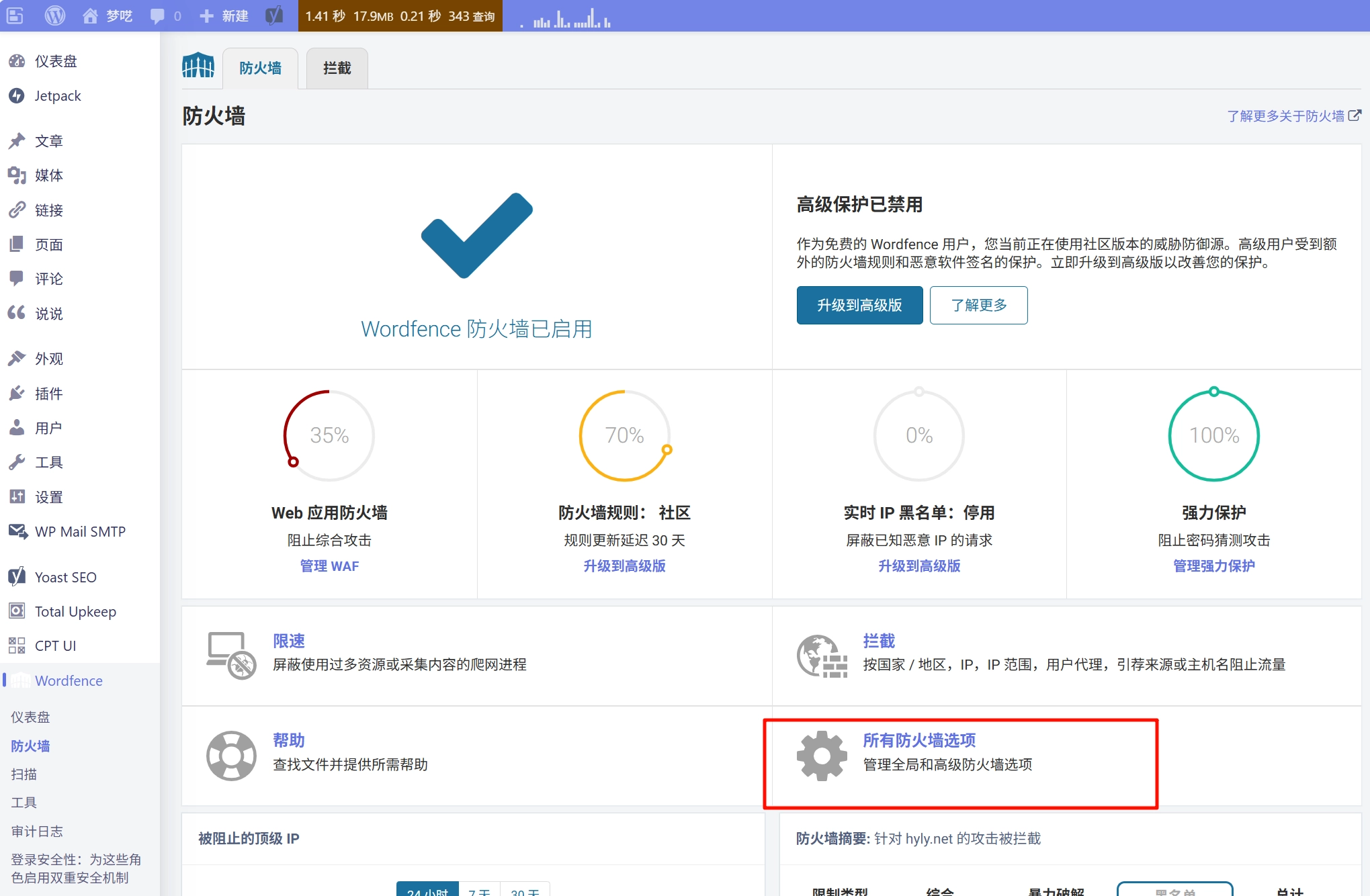Click the gear icon for 所有防火墙选项

[822, 756]
